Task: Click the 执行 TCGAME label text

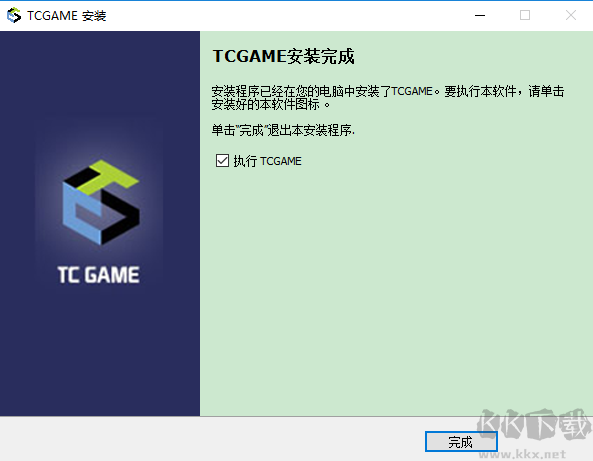Action: (x=267, y=161)
